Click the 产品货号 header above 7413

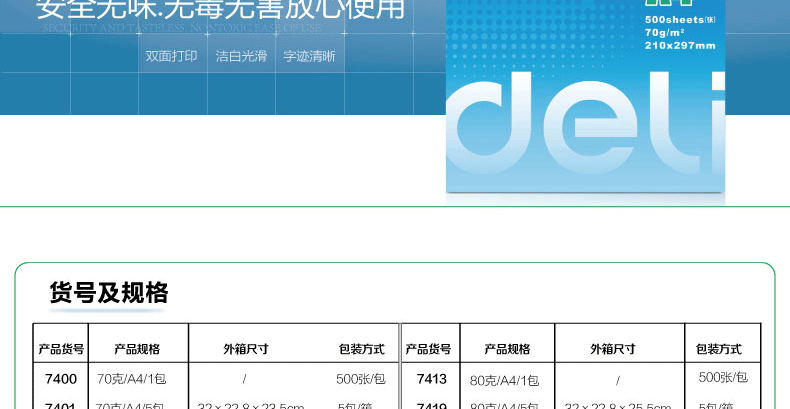coord(428,349)
